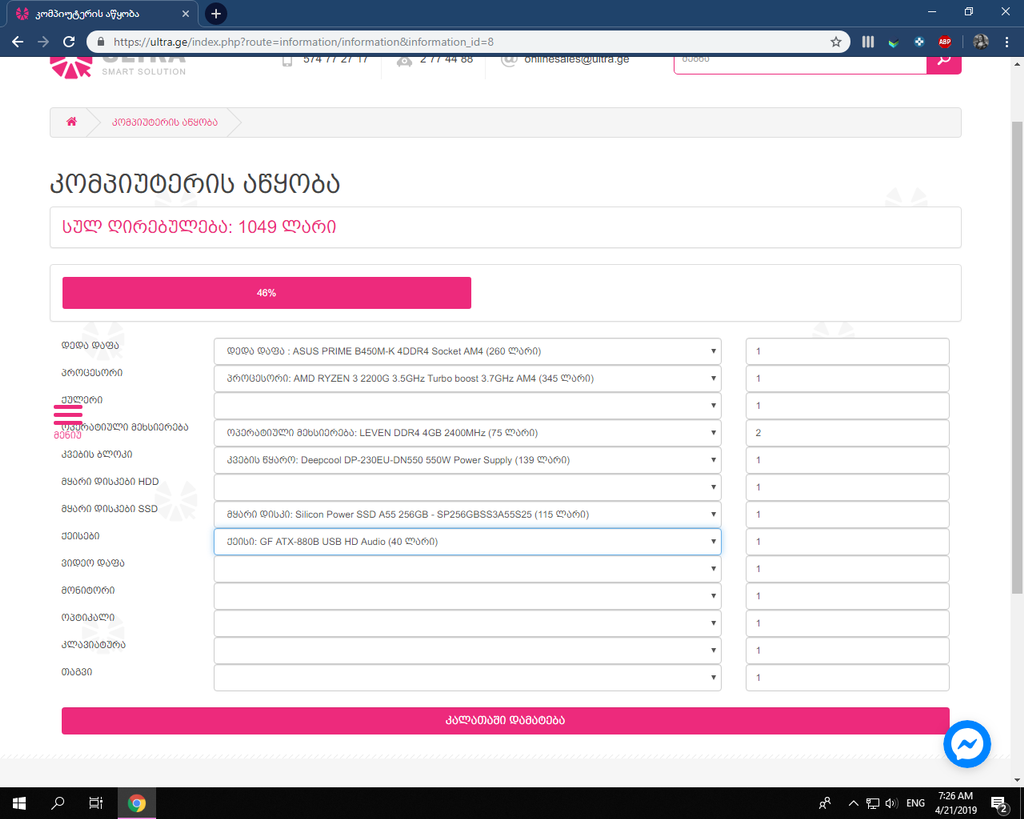
Task: Open the empty video card dropdown
Action: point(468,569)
